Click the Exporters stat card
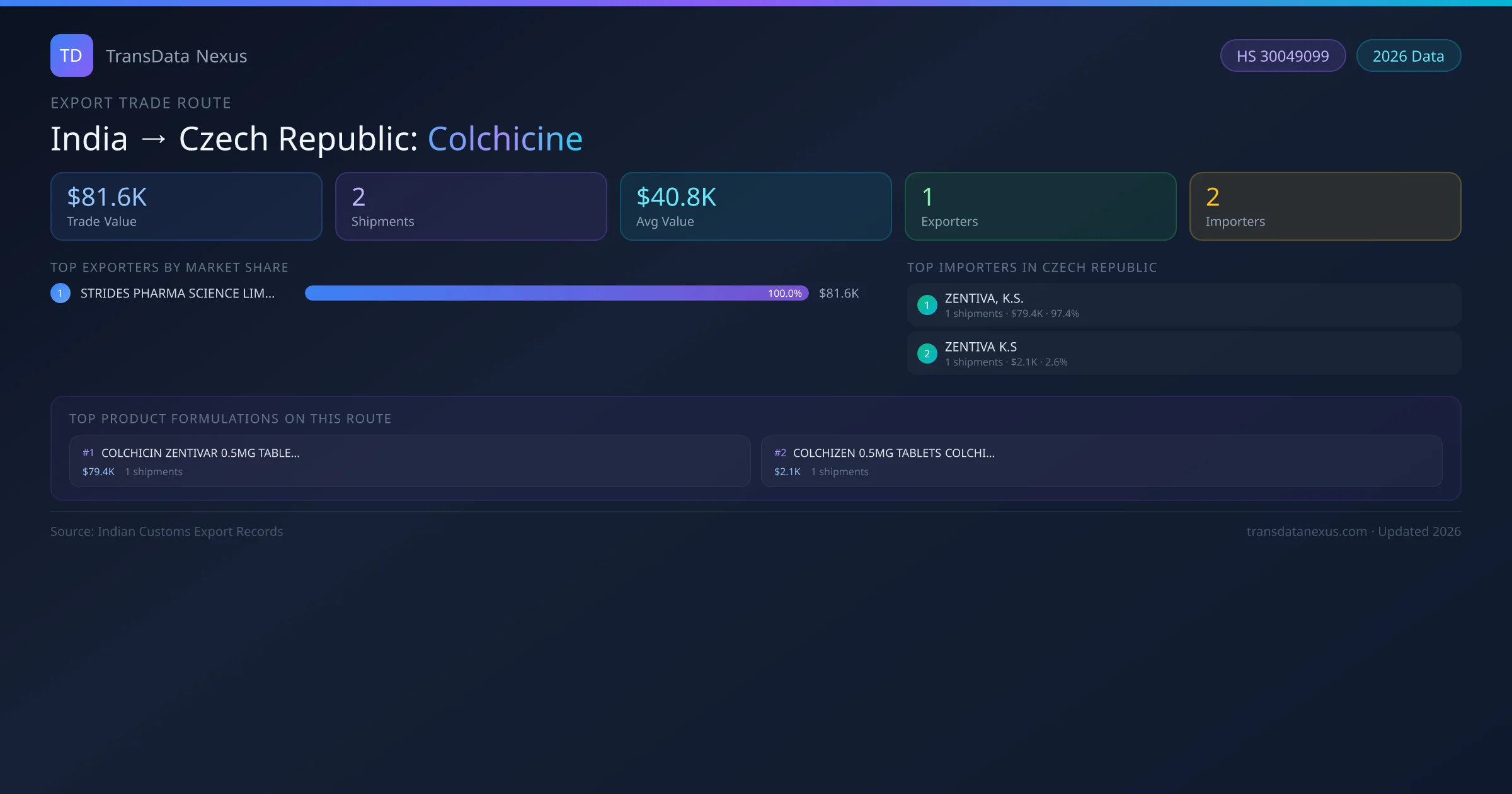This screenshot has width=1512, height=794. point(1041,206)
